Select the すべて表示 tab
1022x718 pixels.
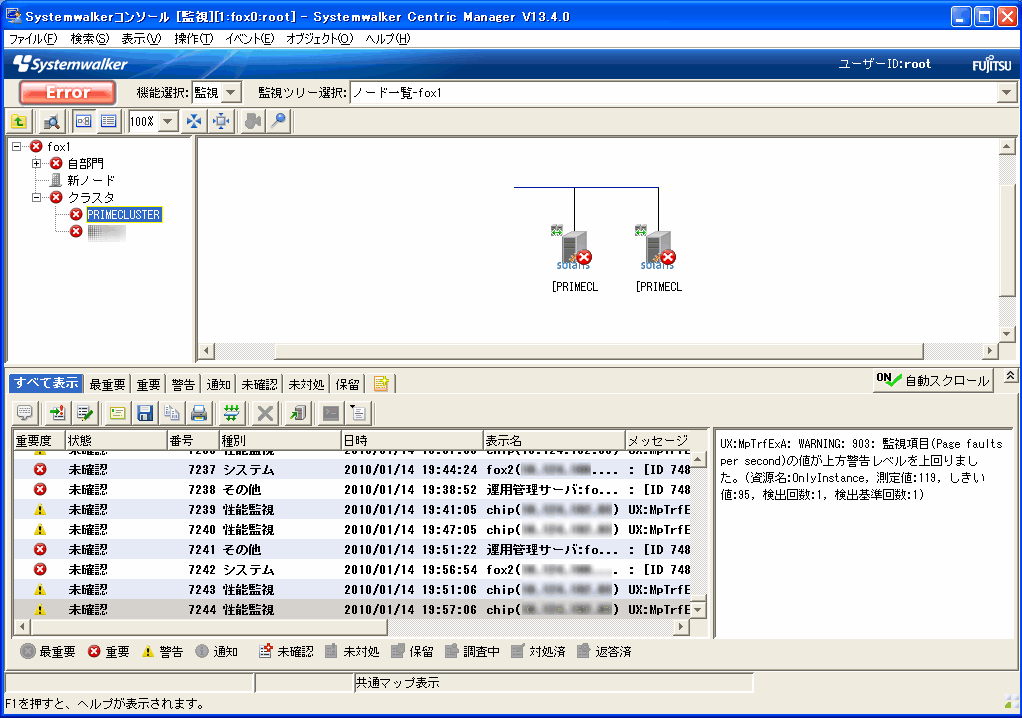[x=46, y=383]
